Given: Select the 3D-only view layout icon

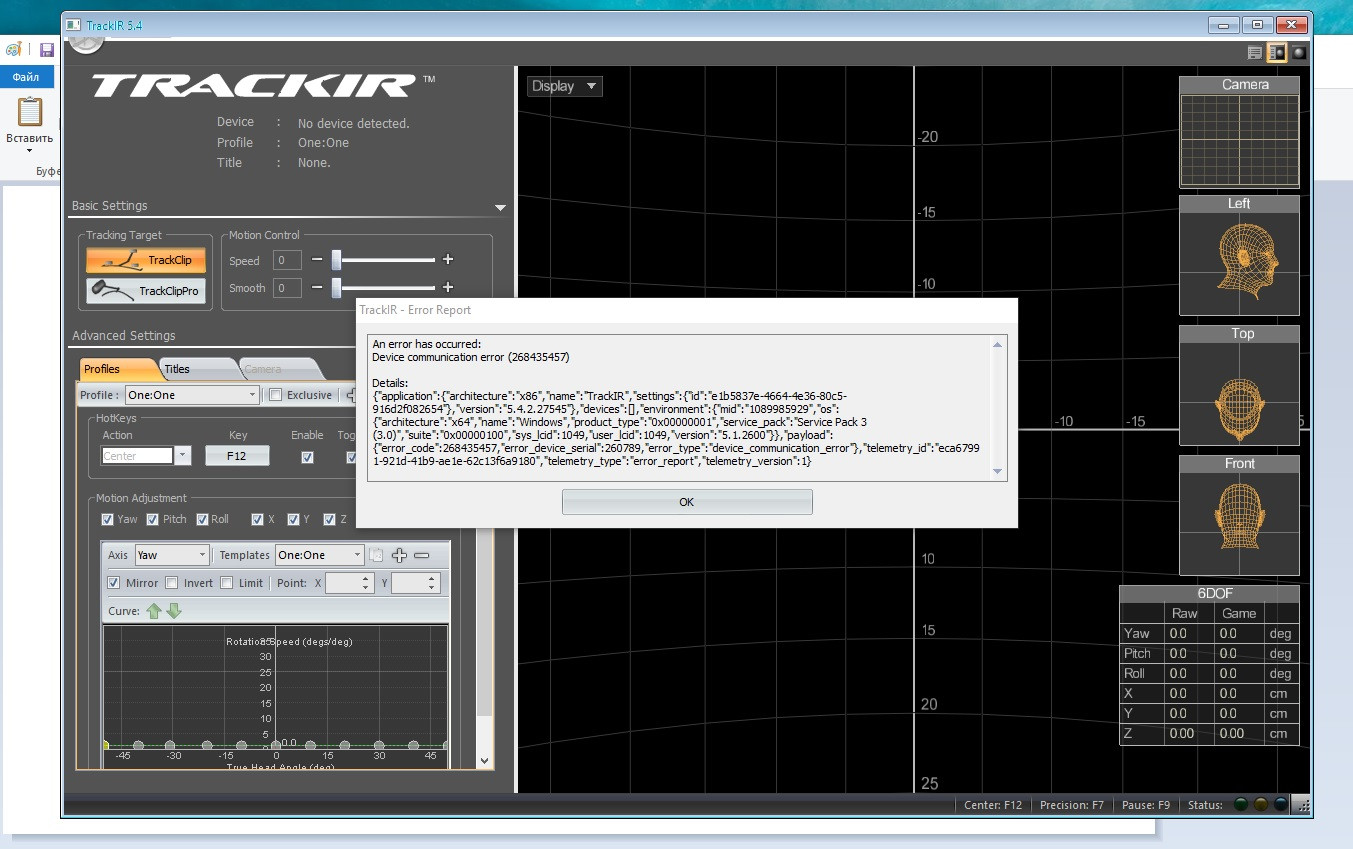Looking at the screenshot, I should coord(1298,52).
